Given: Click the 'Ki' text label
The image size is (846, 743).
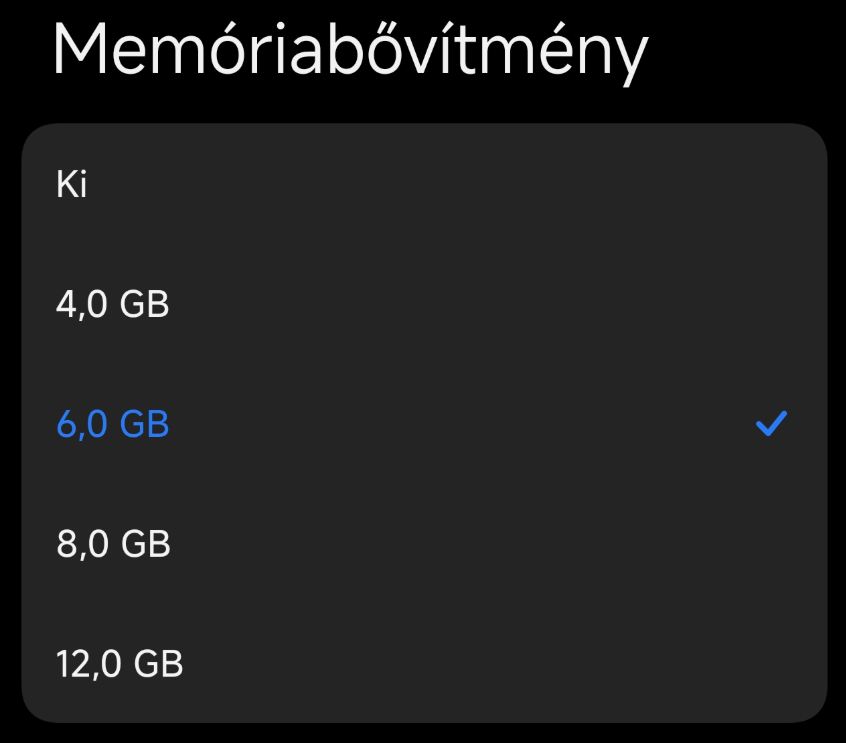Looking at the screenshot, I should coord(72,185).
